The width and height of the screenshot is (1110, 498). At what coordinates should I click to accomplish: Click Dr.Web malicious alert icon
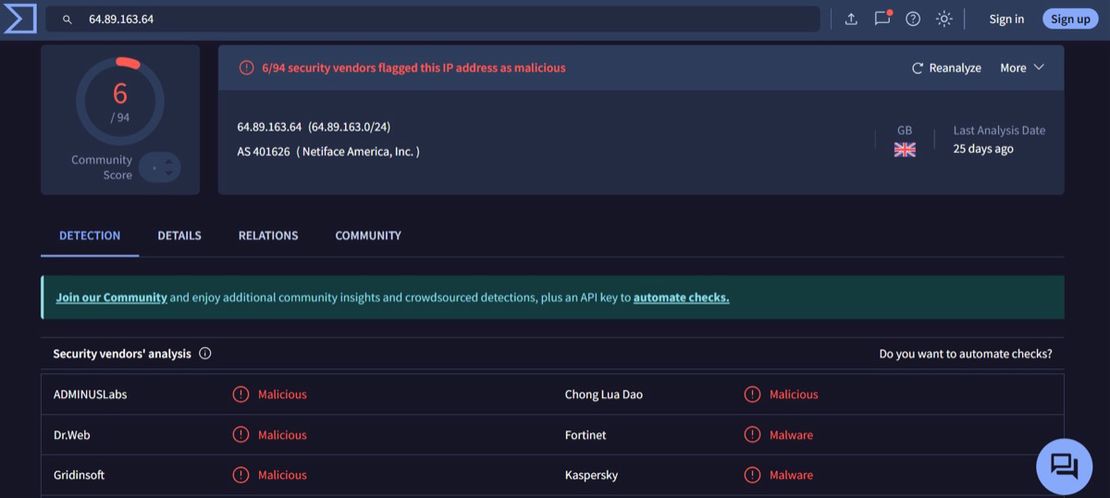coord(241,434)
